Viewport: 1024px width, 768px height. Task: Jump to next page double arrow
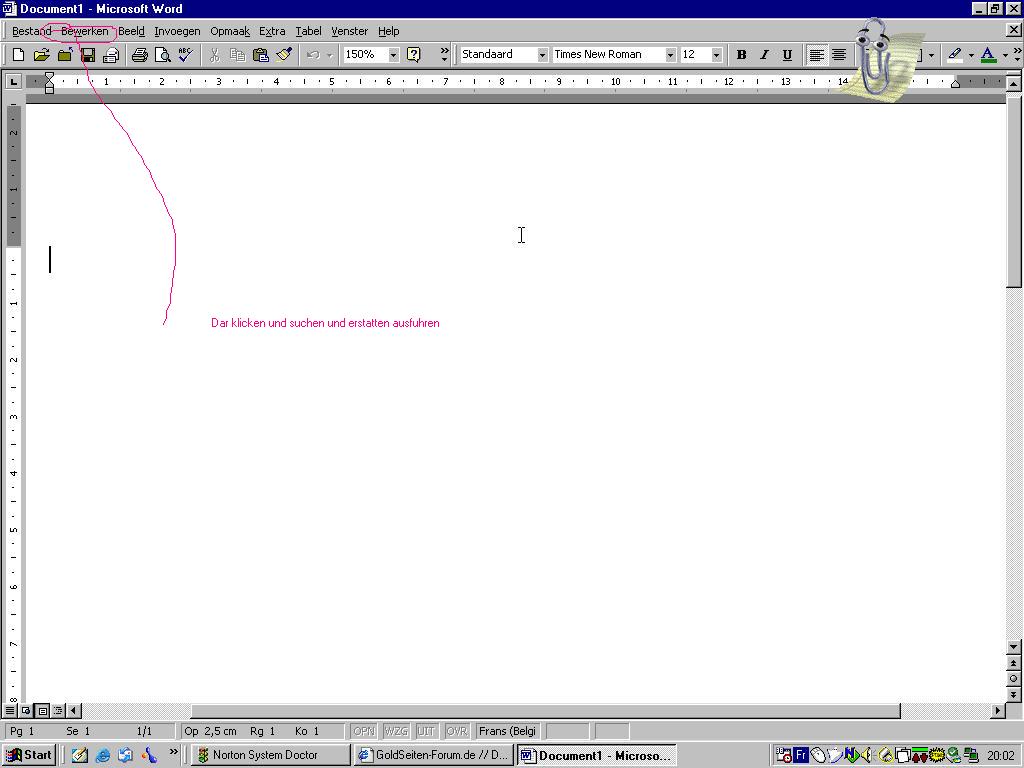coord(1013,695)
